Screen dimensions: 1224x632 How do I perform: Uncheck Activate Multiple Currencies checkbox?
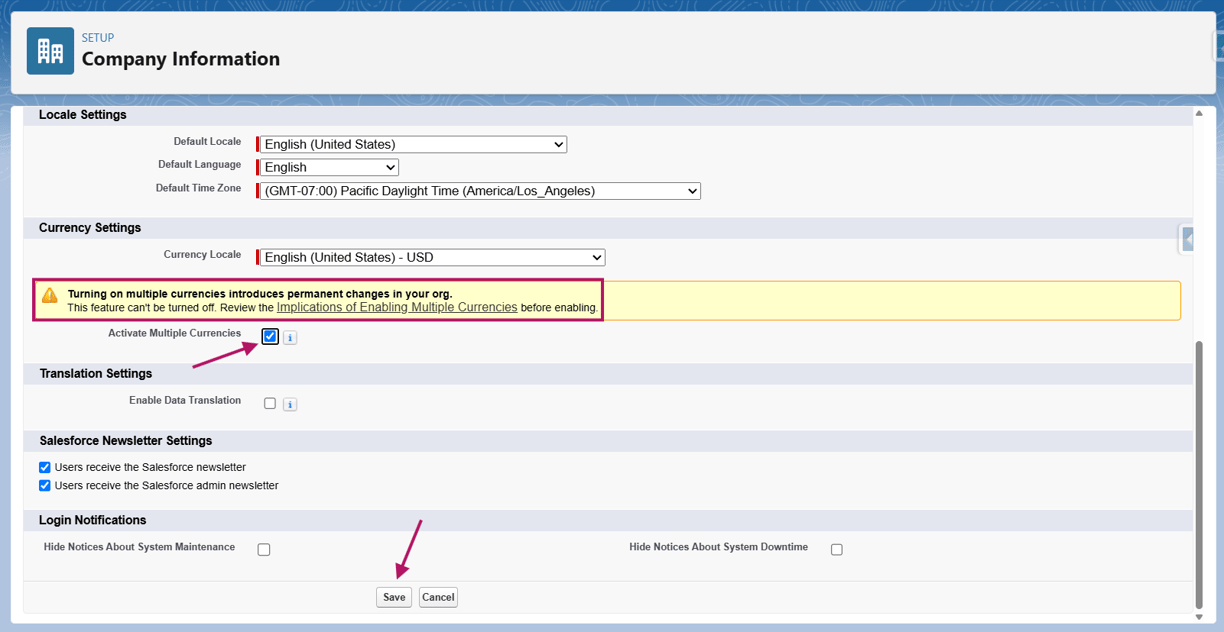pyautogui.click(x=270, y=337)
